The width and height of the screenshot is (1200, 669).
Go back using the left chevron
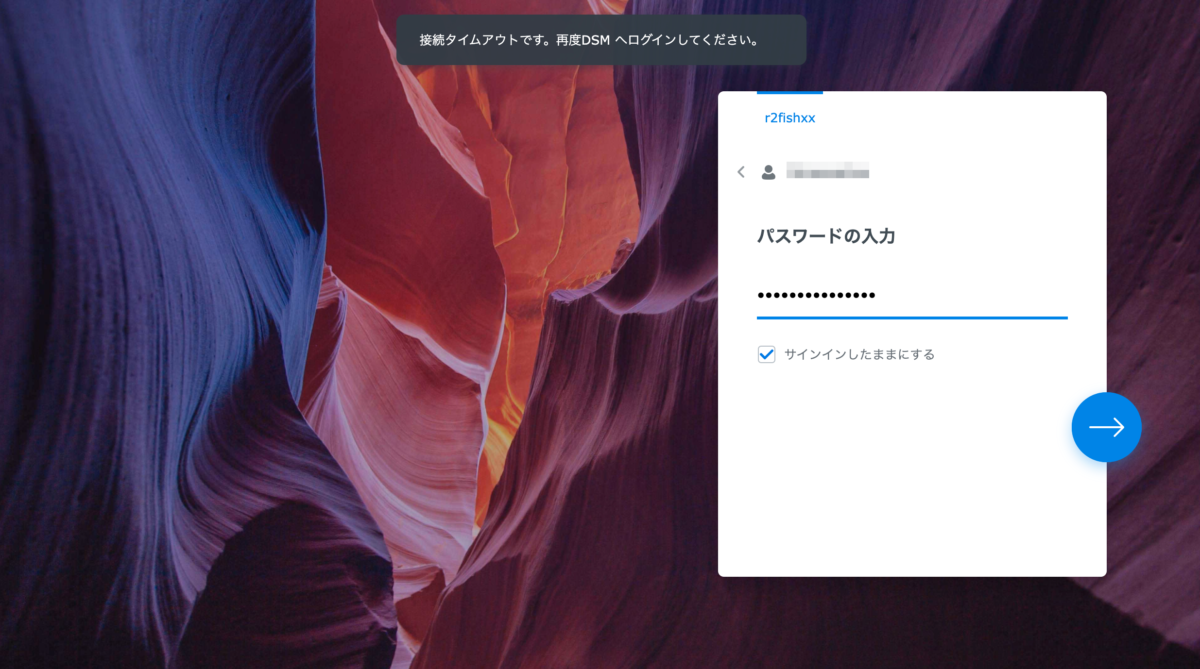(x=741, y=172)
